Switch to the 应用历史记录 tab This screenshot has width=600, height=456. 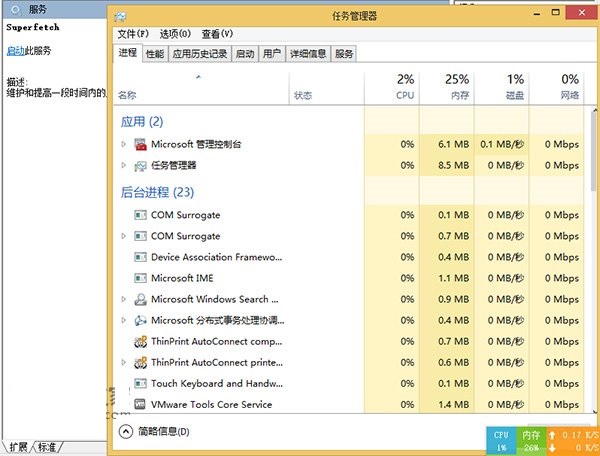coord(200,54)
